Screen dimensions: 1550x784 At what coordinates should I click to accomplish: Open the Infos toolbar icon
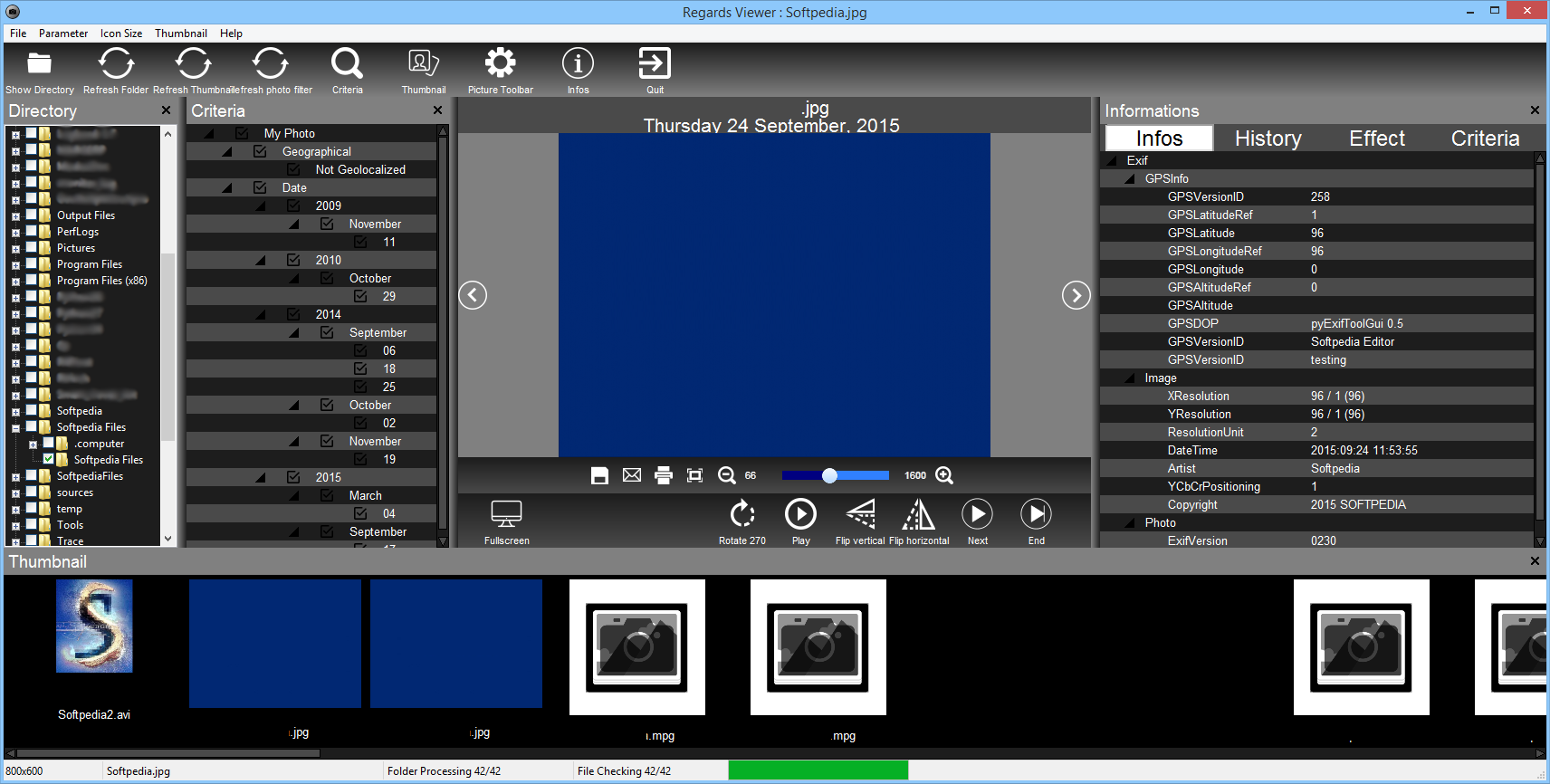(x=578, y=63)
